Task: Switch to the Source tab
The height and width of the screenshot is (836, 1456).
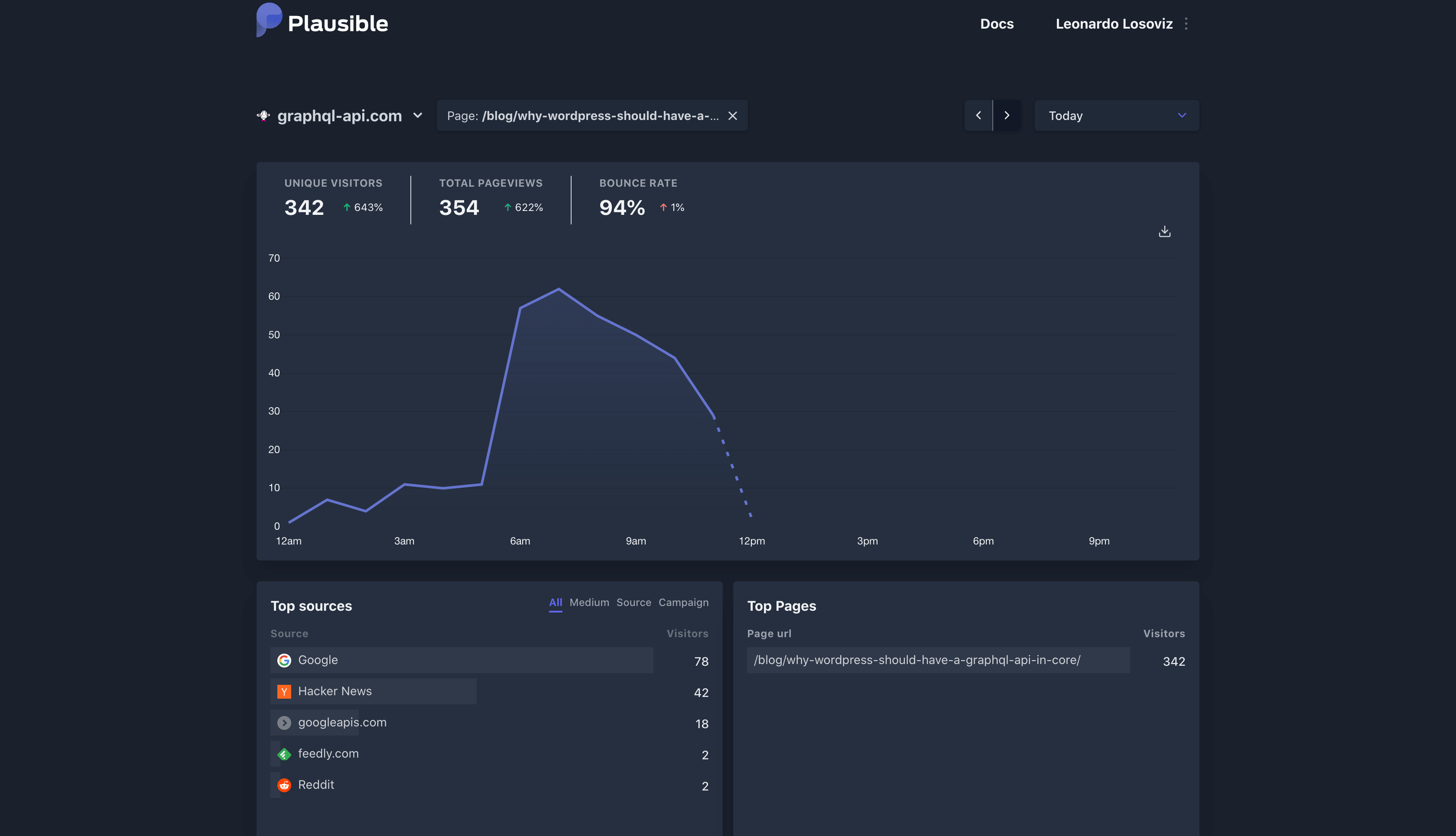Action: [634, 603]
